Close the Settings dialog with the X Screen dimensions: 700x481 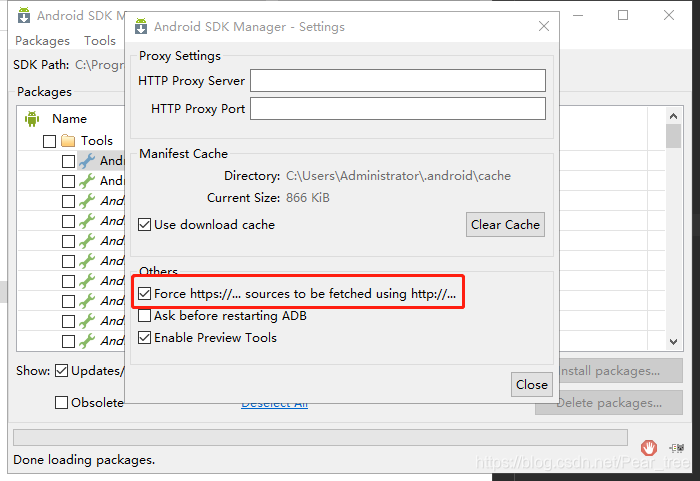point(543,26)
